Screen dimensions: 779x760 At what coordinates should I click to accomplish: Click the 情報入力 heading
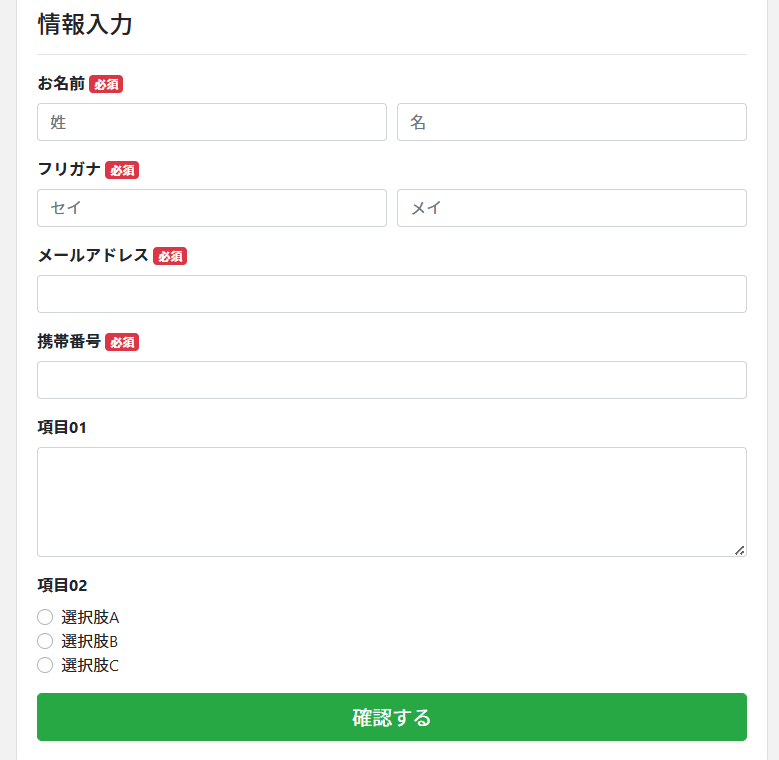click(85, 25)
